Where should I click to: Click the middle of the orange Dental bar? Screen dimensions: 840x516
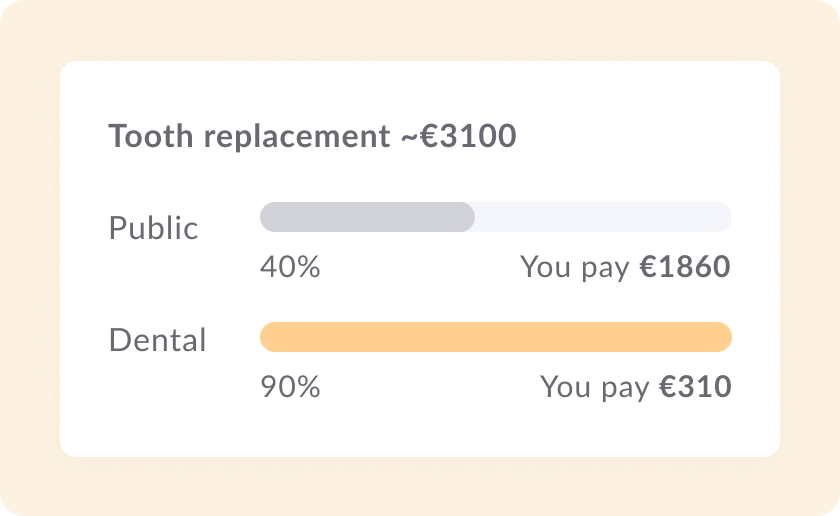coord(496,337)
